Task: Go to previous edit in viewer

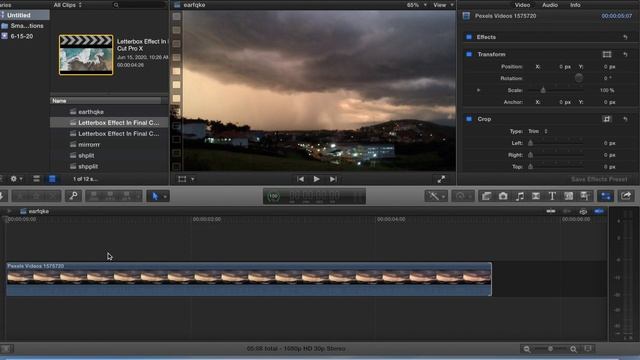Action: tap(300, 179)
